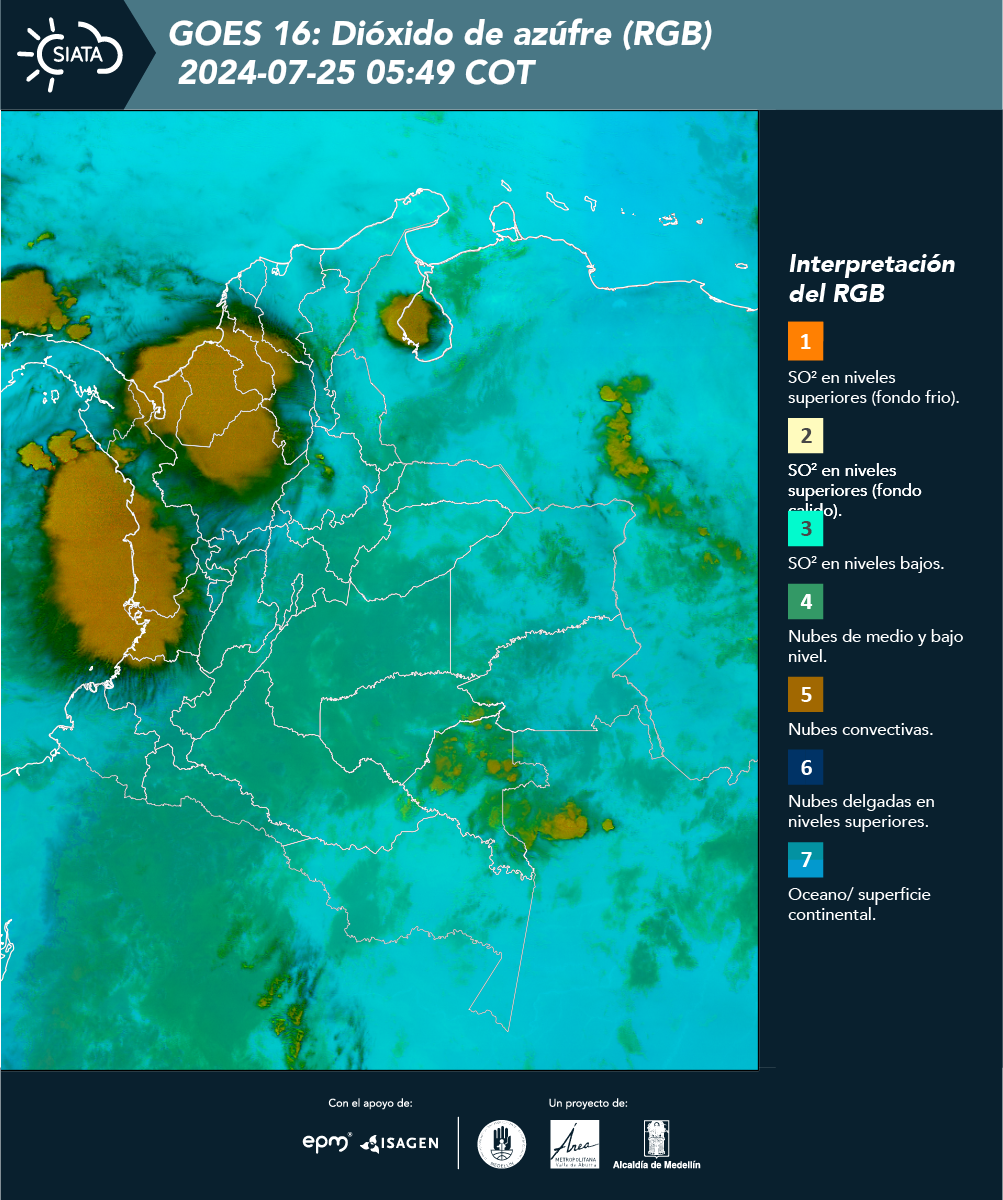The image size is (1003, 1200).
Task: Click 'Nubes de medio y bajo nivel.' label
Action: pyautogui.click(x=875, y=647)
